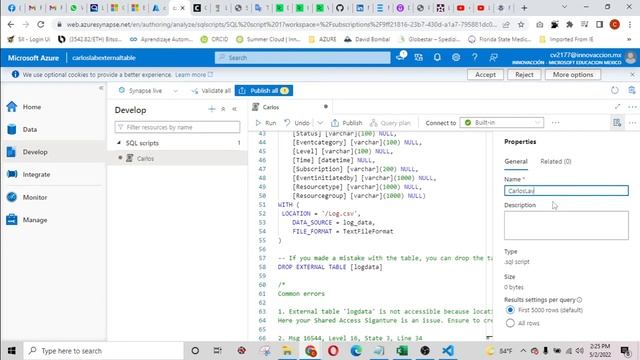Dismiss the cookie banner

tap(632, 75)
